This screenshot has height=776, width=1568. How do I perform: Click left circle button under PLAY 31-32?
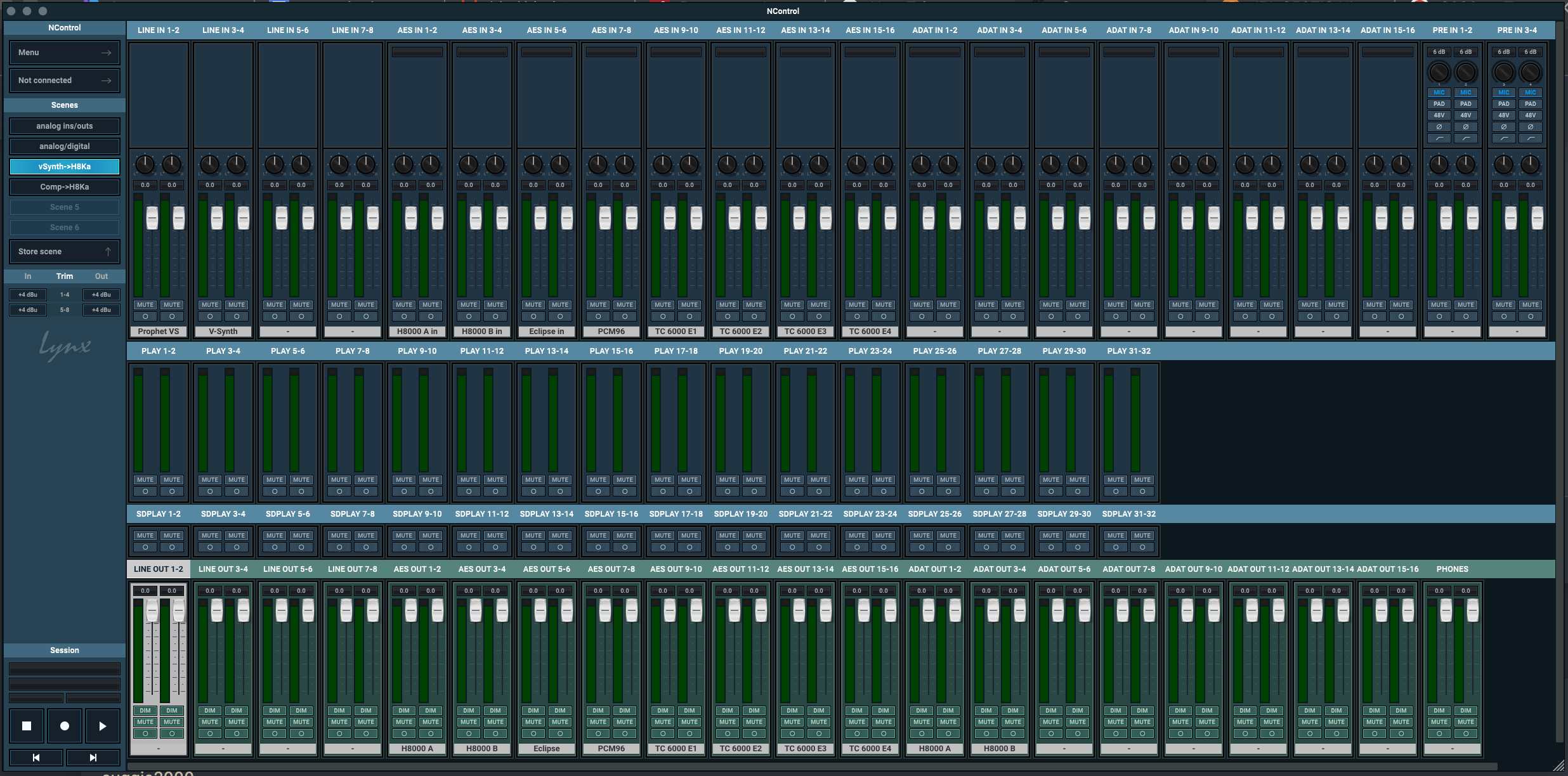pos(1116,491)
